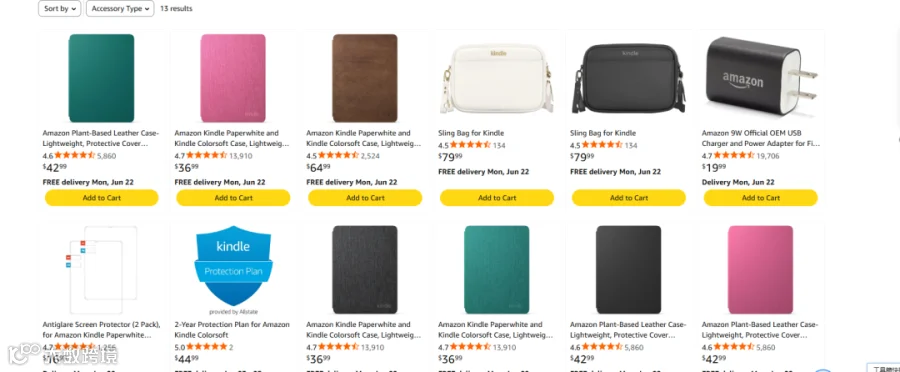Open the Amazon 9W Official OEM USB Charger link

tap(761, 138)
